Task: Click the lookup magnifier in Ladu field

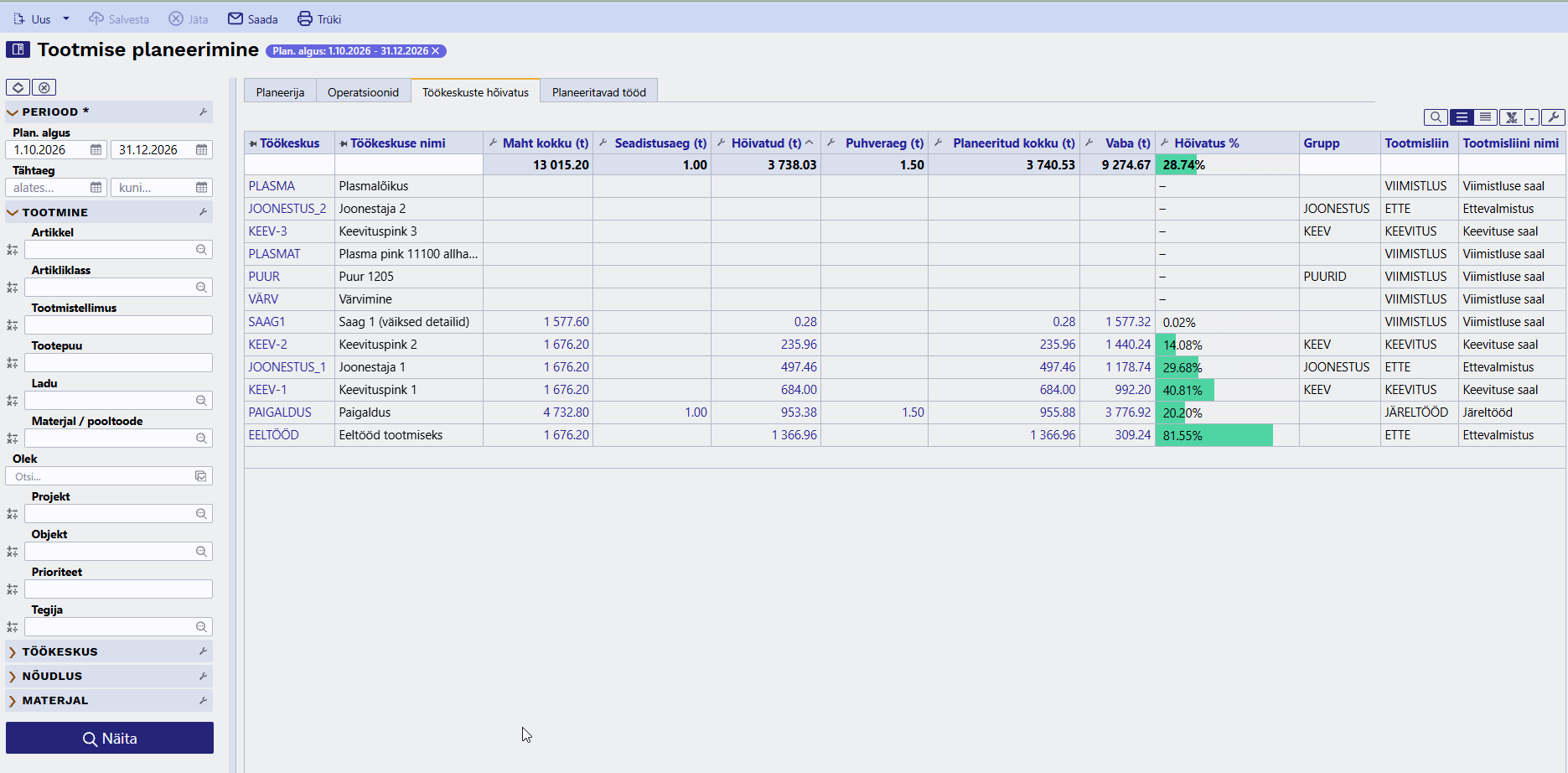Action: click(201, 401)
